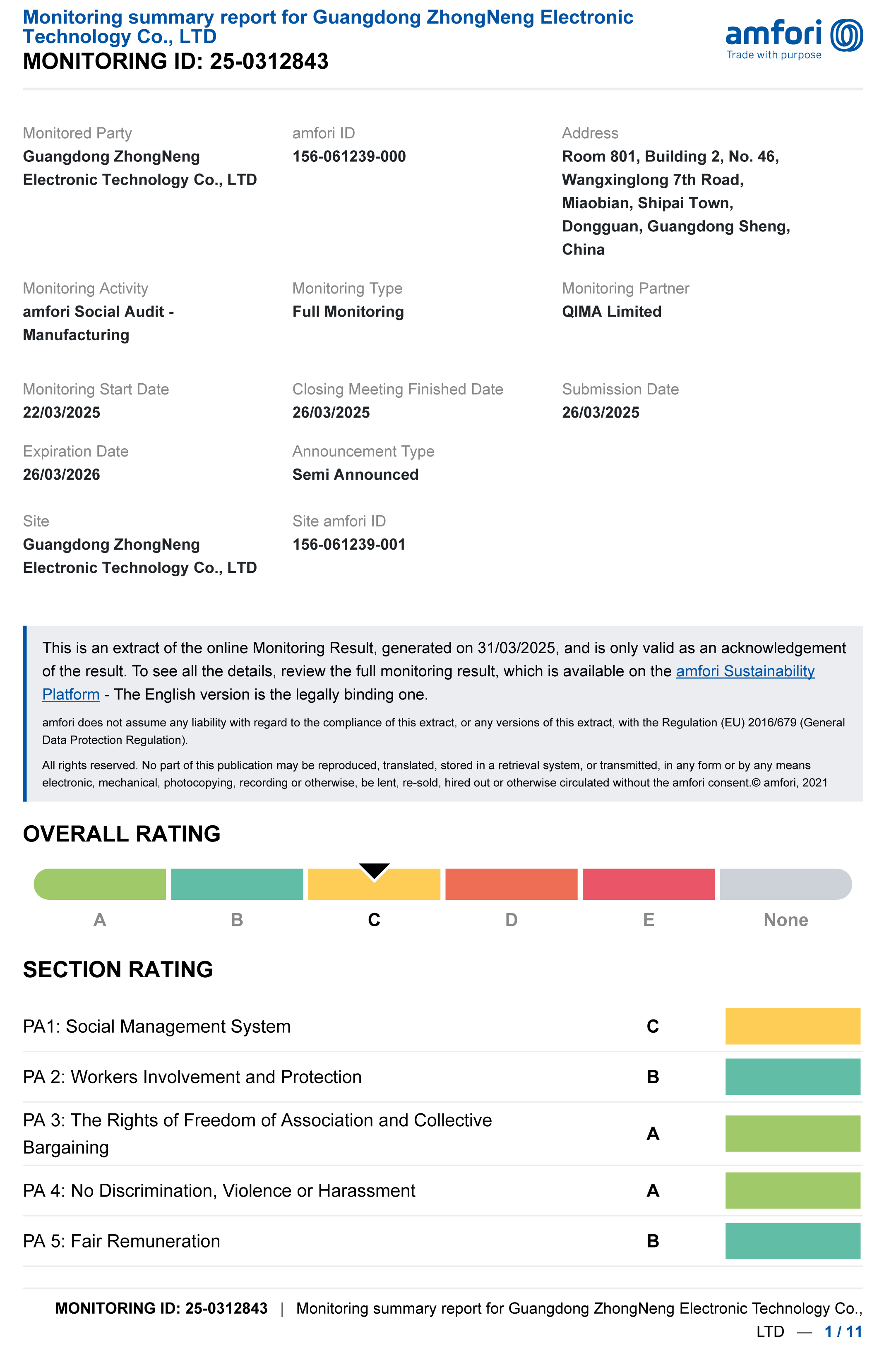Click the green PA 4 rating swatch
Viewport: 896px width, 1346px height.
click(792, 1190)
